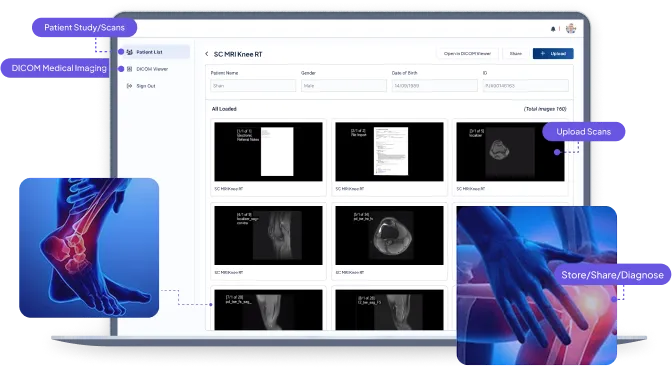This screenshot has height=370, width=672.
Task: Focus the ID field
Action: (525, 86)
